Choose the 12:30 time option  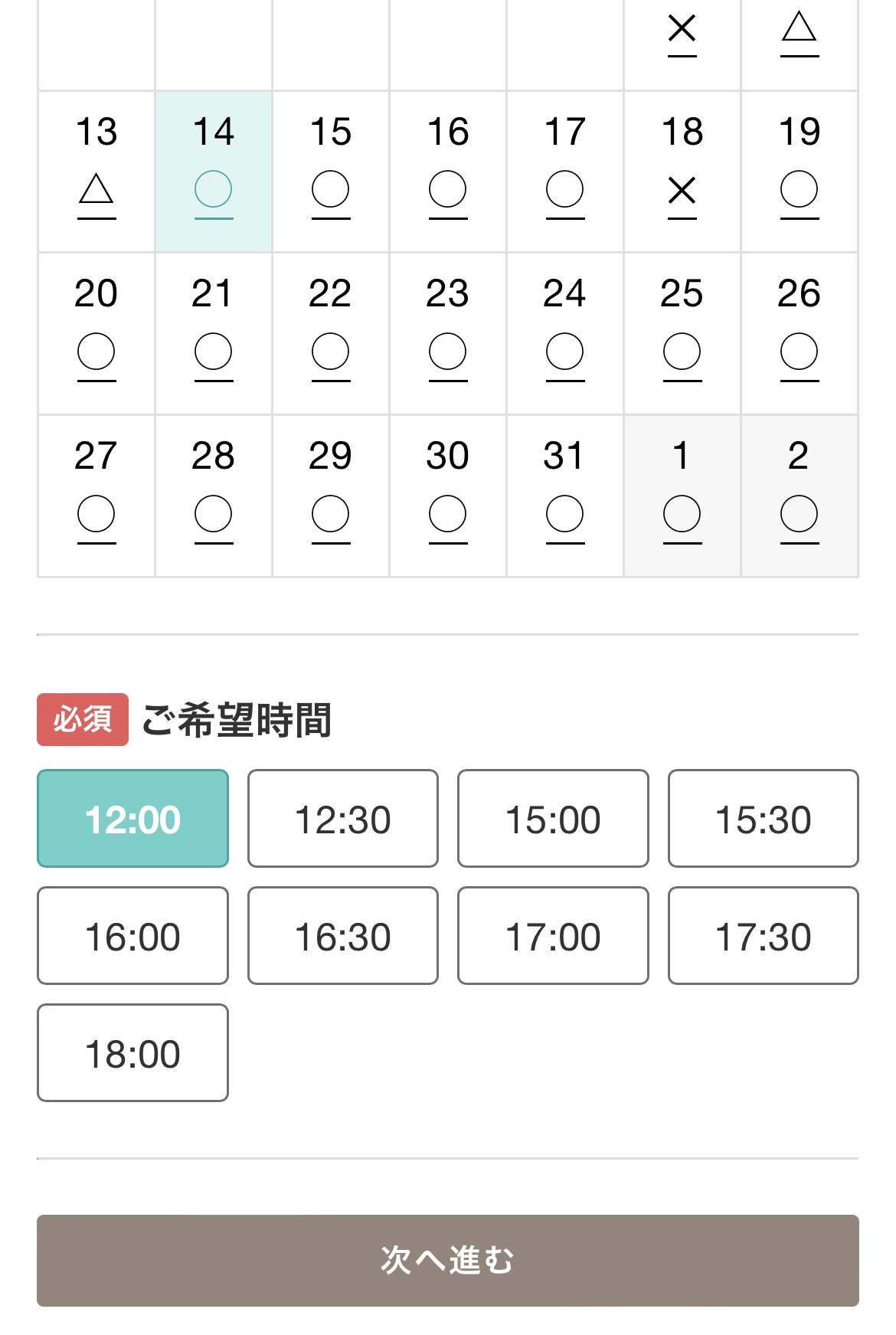point(343,819)
